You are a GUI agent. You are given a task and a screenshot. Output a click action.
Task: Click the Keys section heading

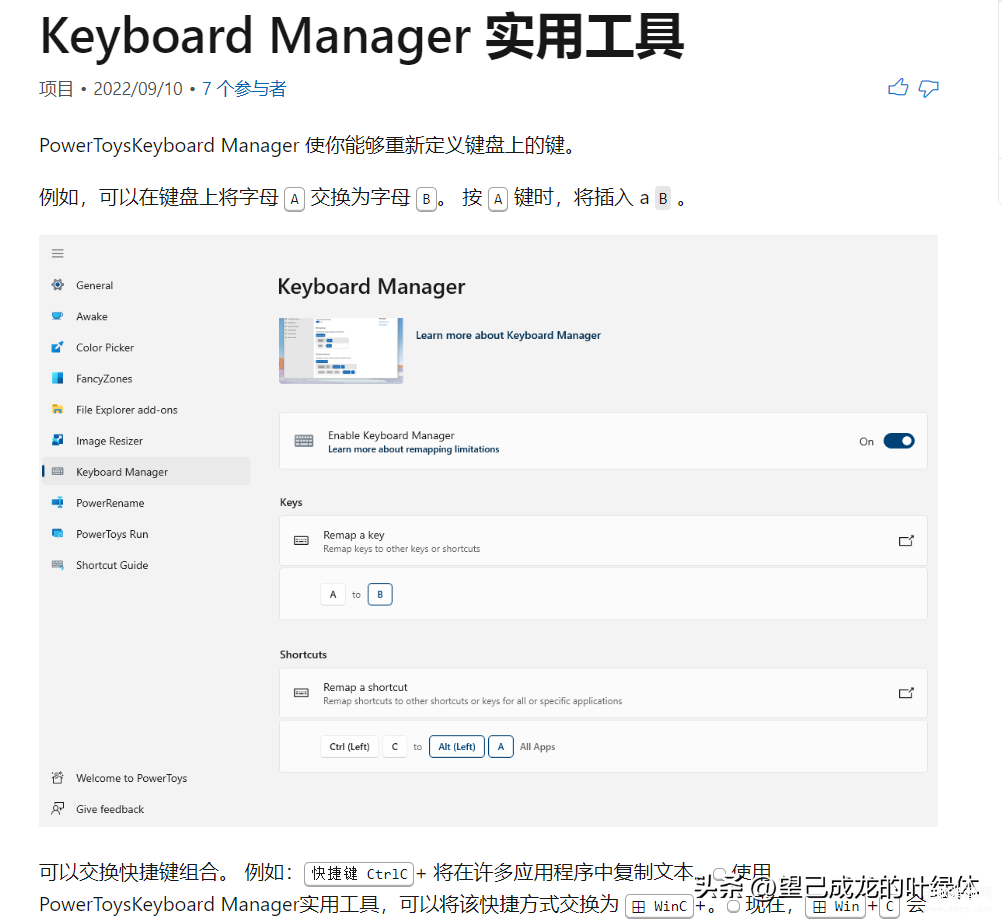291,502
